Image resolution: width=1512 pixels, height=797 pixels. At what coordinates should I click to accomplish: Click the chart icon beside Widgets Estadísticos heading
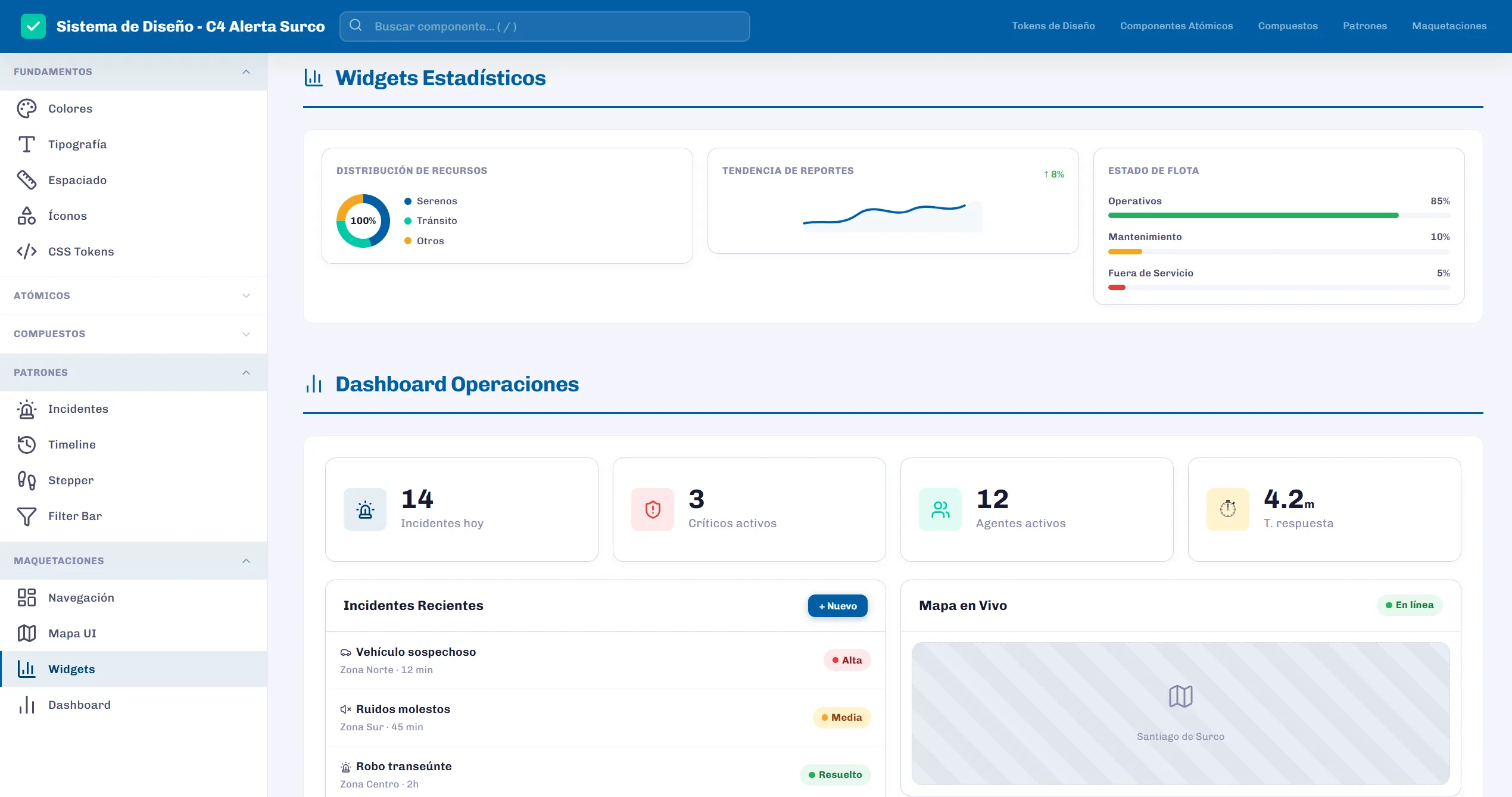click(313, 78)
